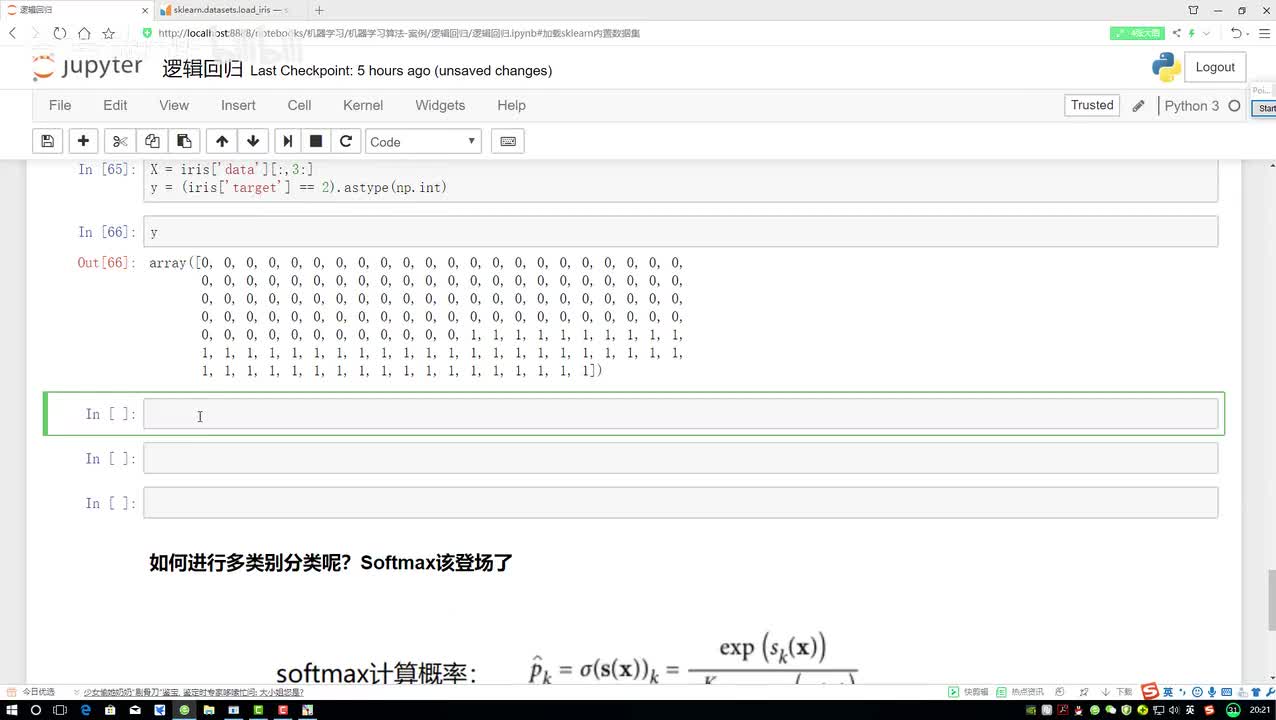The image size is (1276, 720).
Task: Click the pencil edit icon beside Trusted
Action: [x=1138, y=106]
